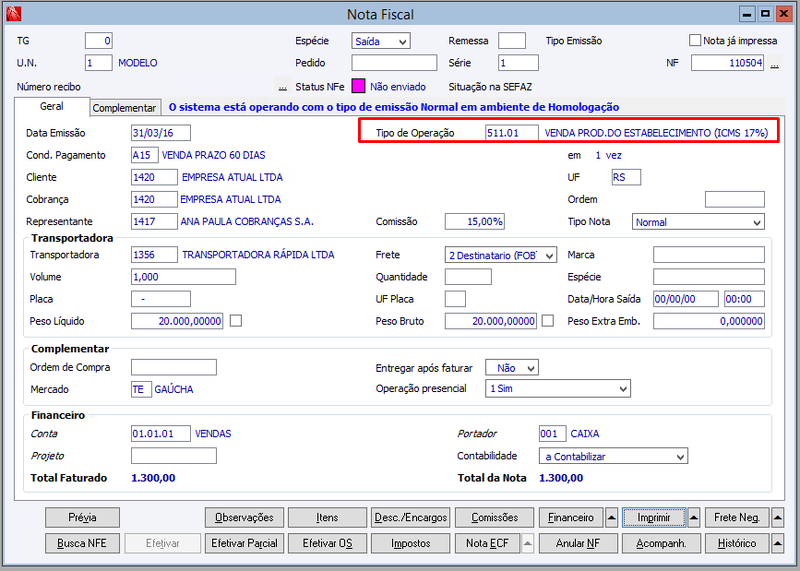The image size is (800, 571).
Task: Check the box next to Peso Bruto
Action: 547,321
